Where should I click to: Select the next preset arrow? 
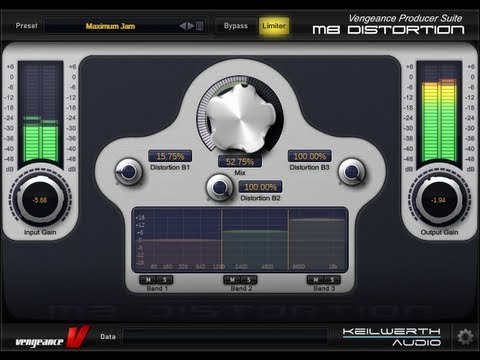[191, 26]
